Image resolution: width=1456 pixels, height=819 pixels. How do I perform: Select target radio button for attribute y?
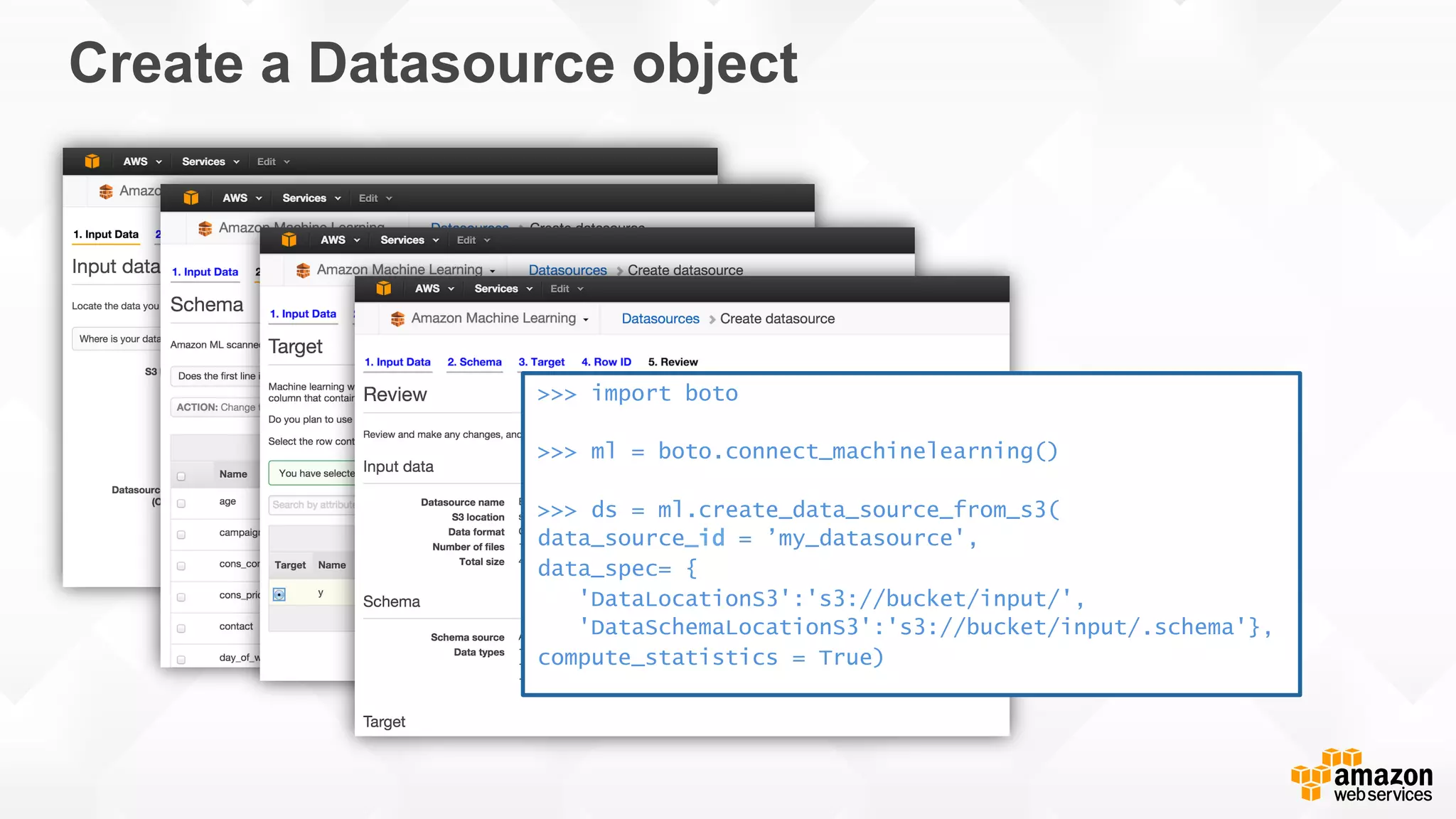click(279, 594)
